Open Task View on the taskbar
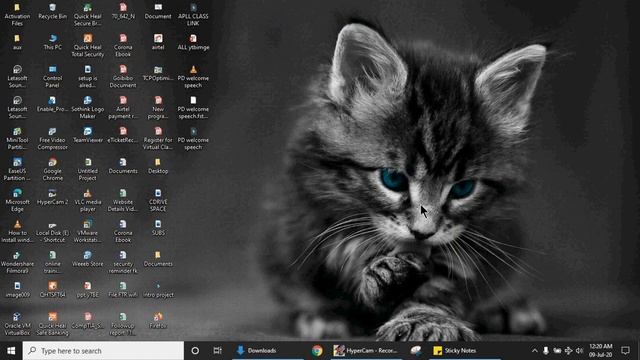 pyautogui.click(x=218, y=351)
